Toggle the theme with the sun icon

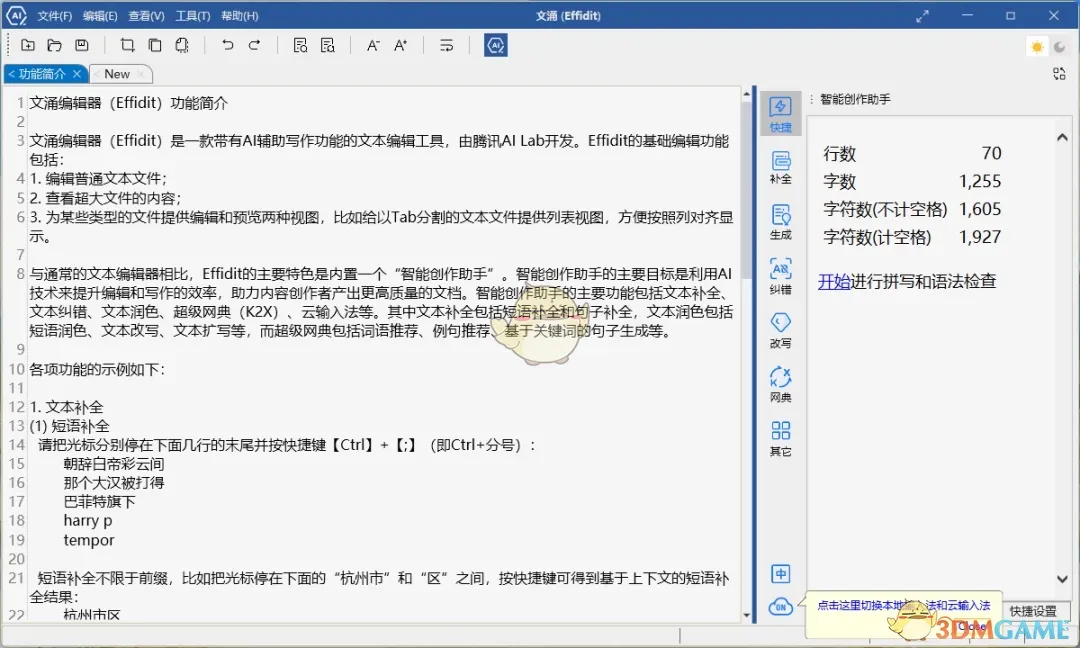point(1037,46)
